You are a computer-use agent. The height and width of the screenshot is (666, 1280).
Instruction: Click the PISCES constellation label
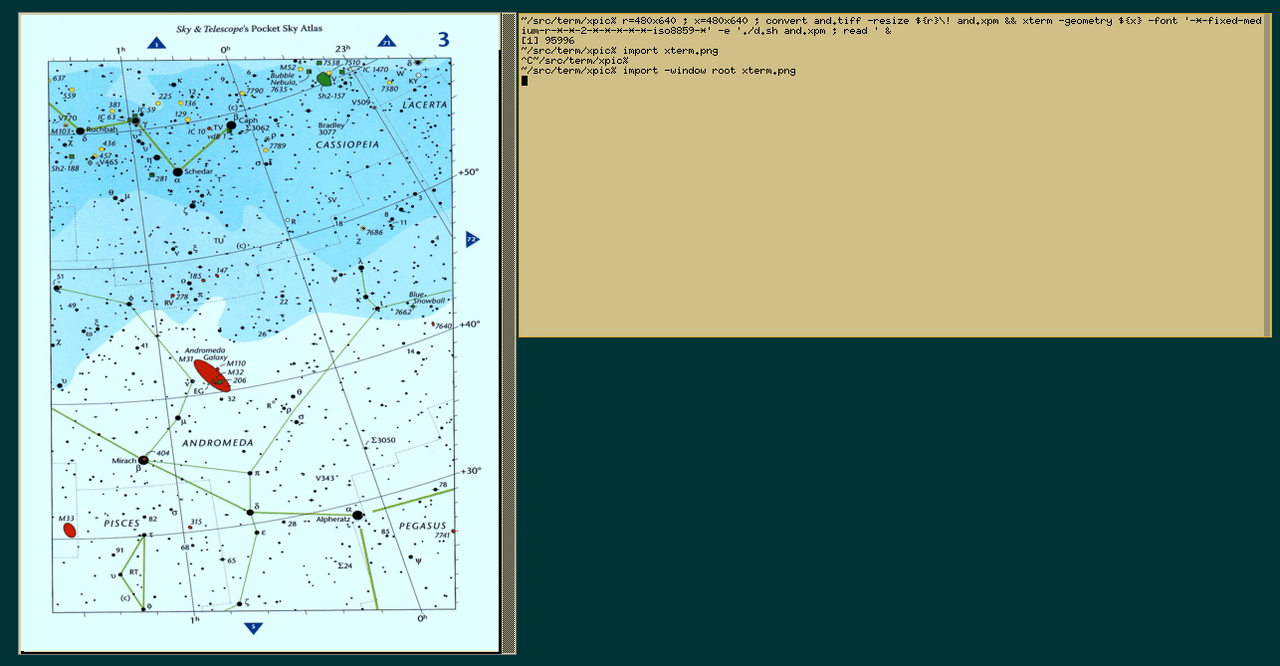click(121, 523)
